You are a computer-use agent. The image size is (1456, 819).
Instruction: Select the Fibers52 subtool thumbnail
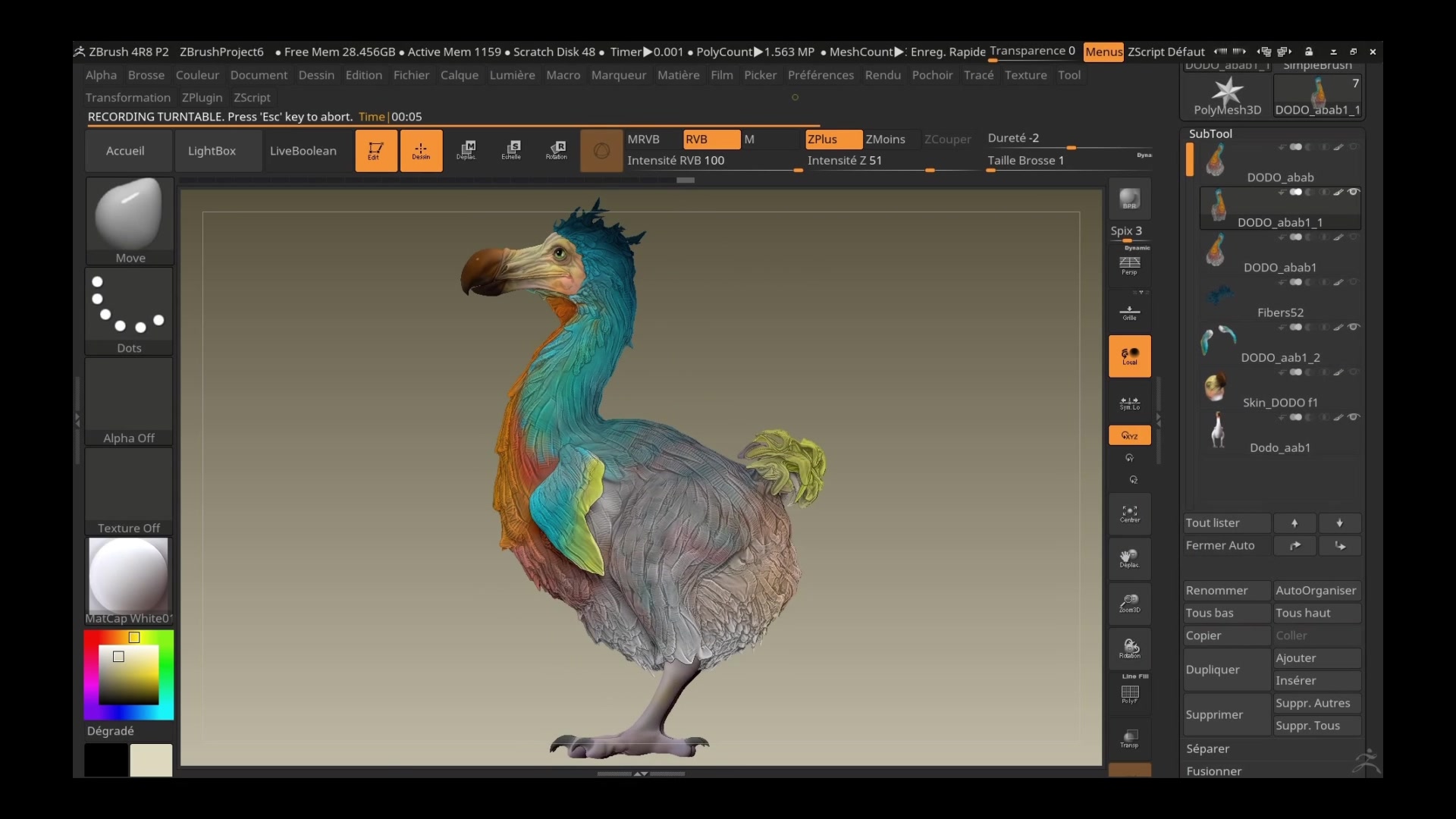pyautogui.click(x=1219, y=296)
